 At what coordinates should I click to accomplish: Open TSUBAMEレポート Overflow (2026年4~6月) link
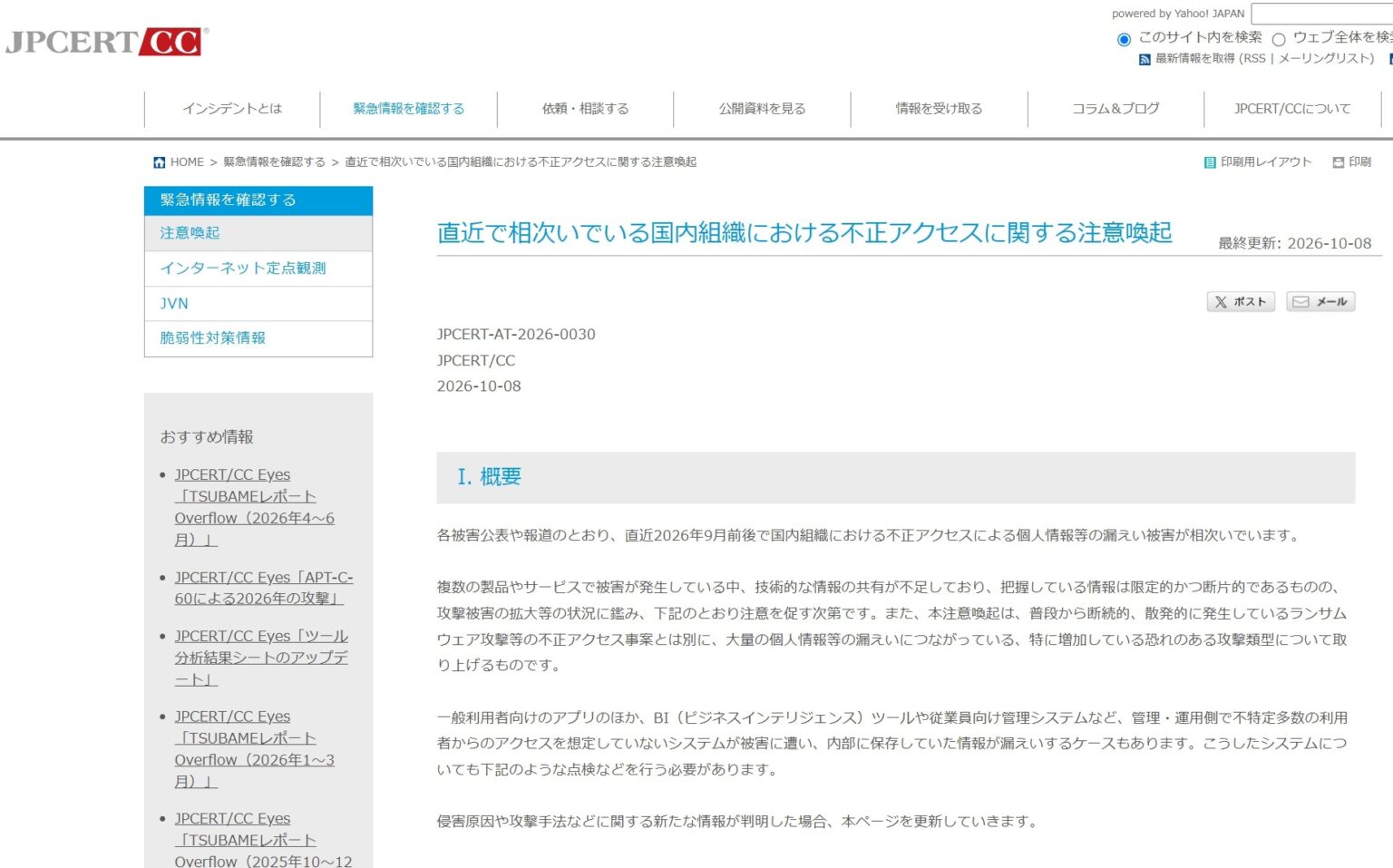[255, 508]
